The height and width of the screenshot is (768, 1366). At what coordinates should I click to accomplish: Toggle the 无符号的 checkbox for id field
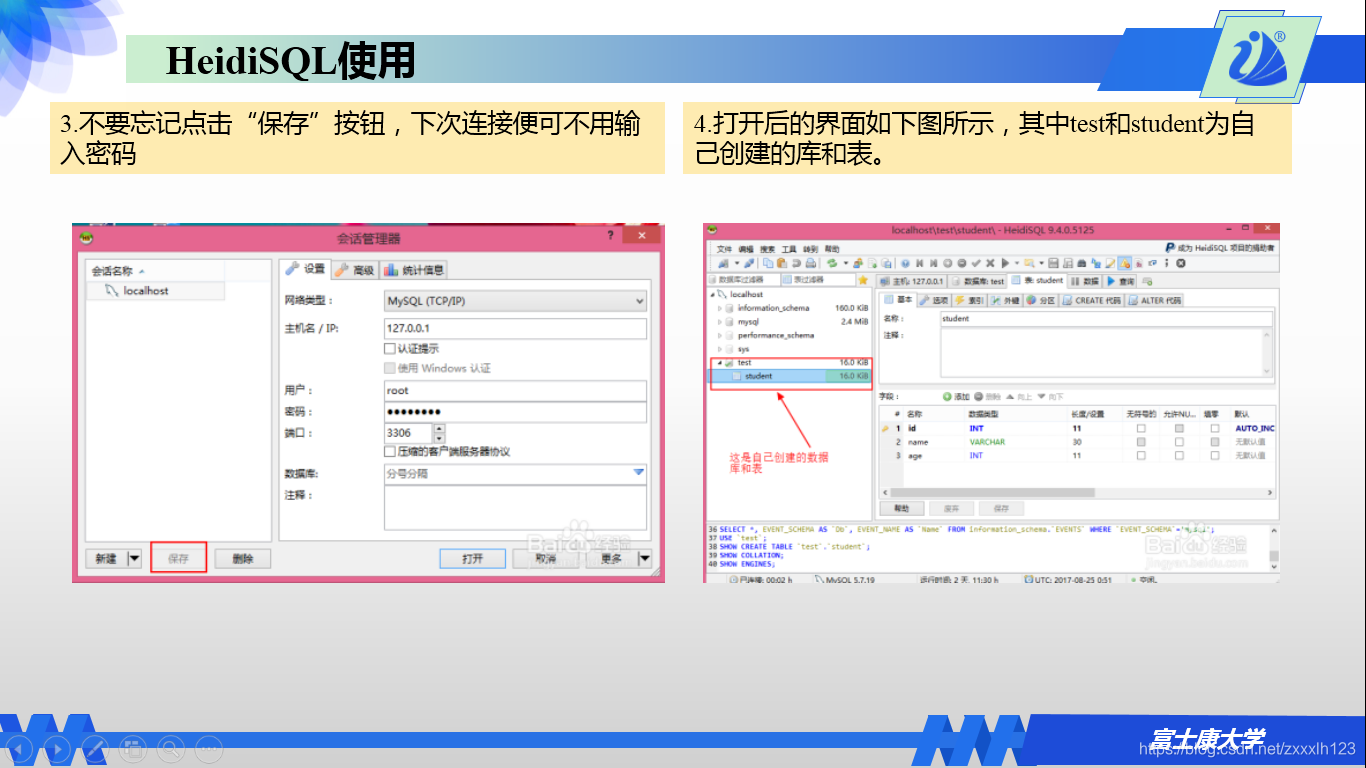[x=1139, y=426]
